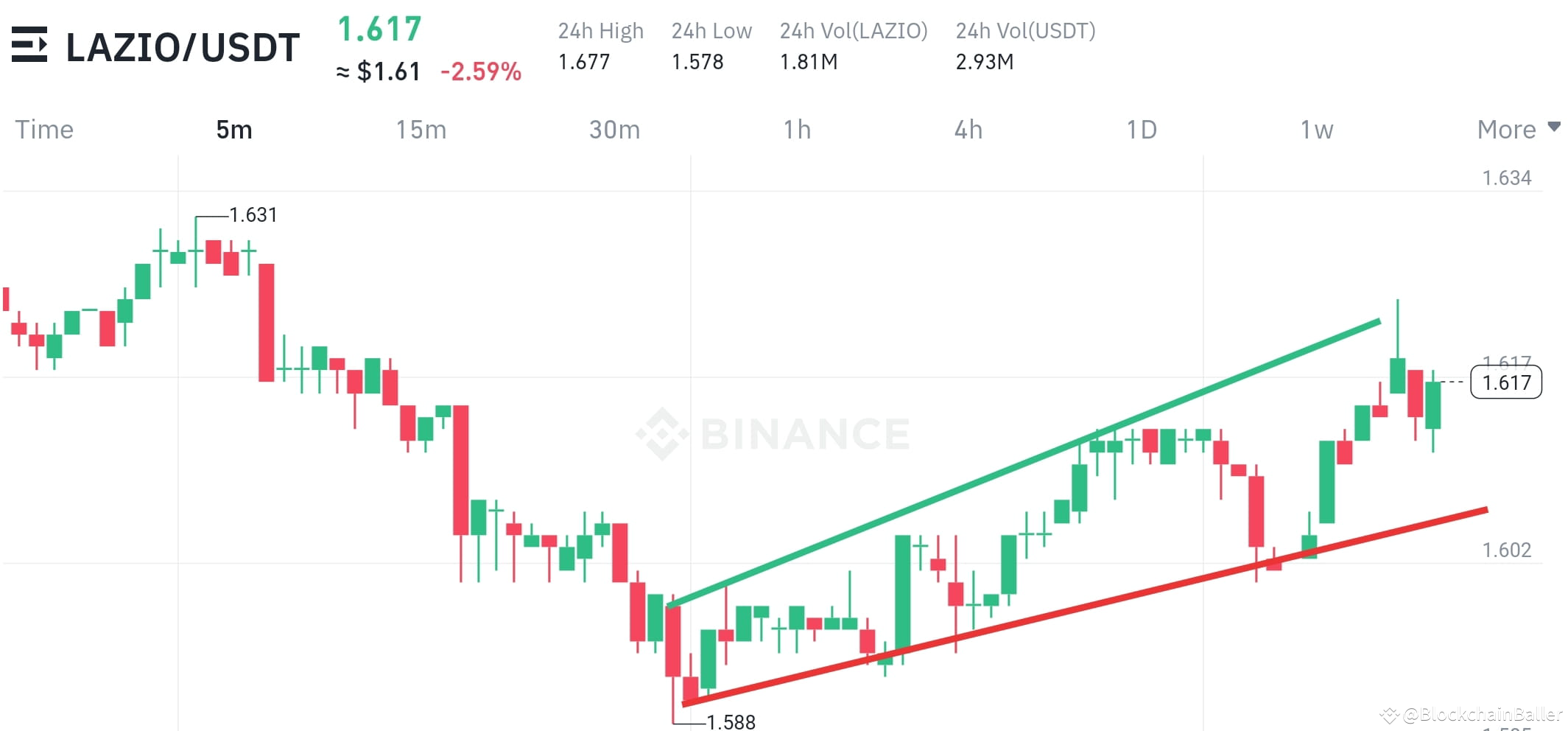Image resolution: width=1568 pixels, height=731 pixels.
Task: Switch to the 1h chart
Action: [798, 129]
